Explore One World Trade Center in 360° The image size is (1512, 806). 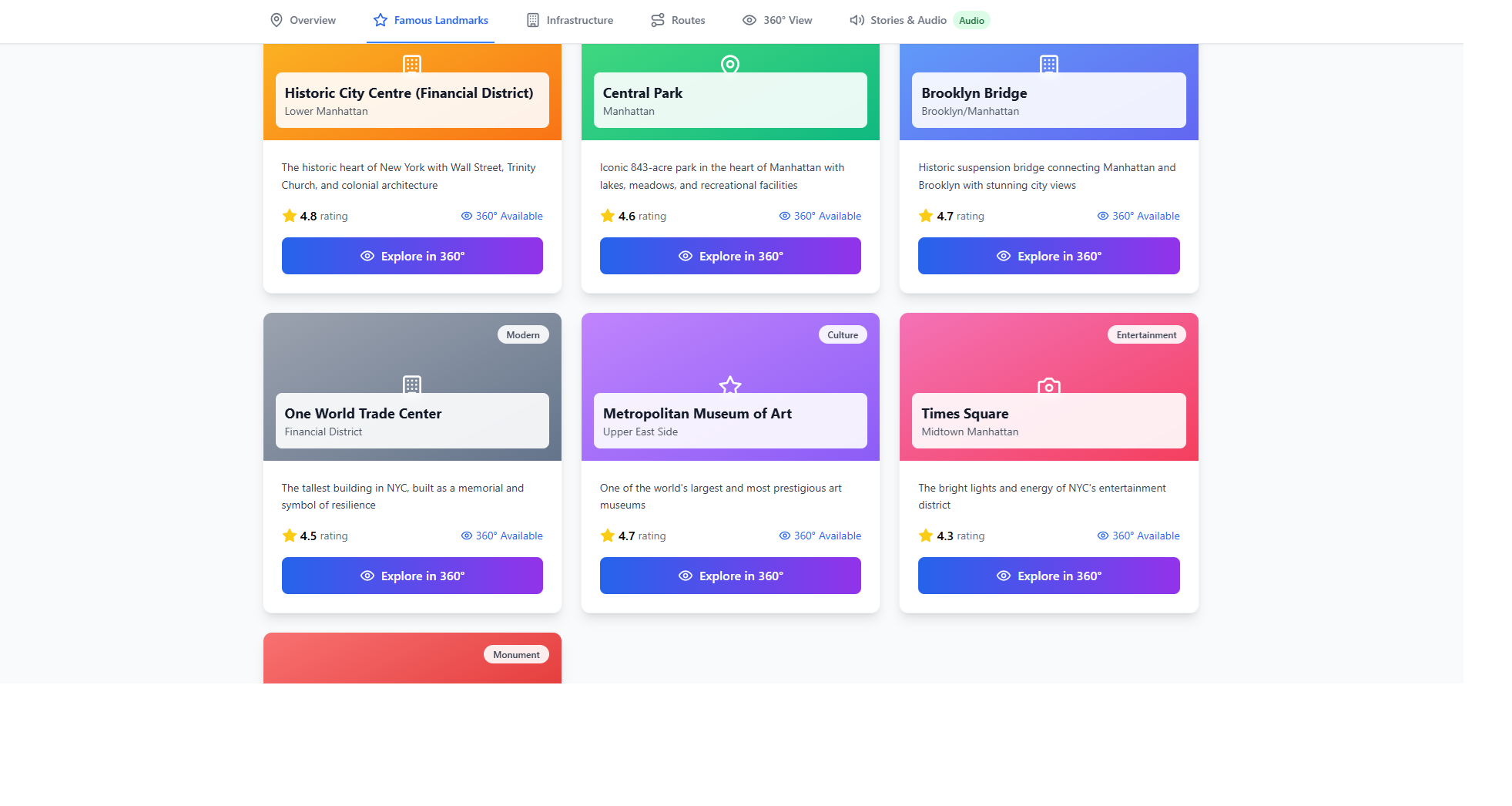(x=412, y=576)
